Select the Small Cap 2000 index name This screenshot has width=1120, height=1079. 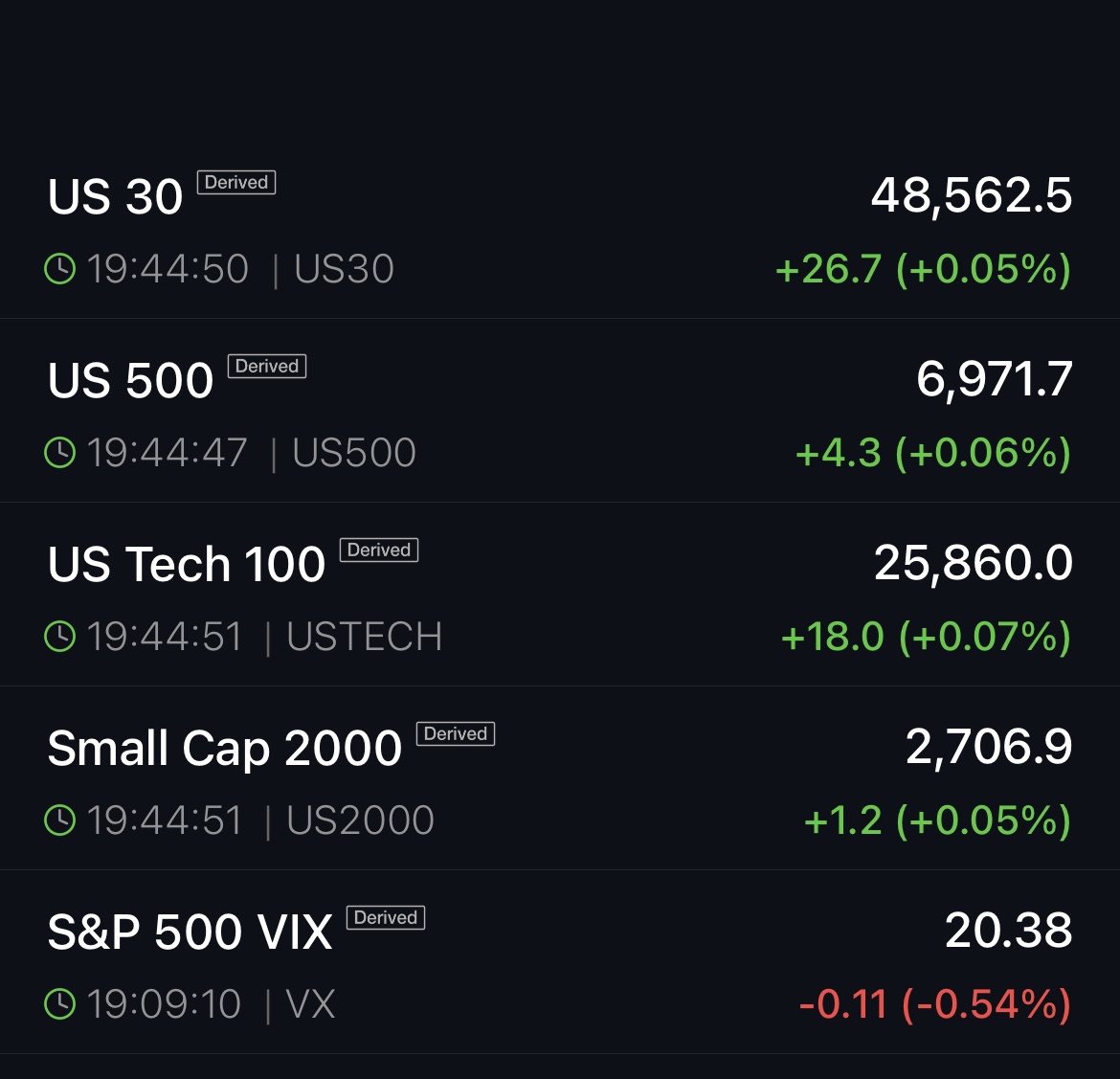click(x=224, y=748)
